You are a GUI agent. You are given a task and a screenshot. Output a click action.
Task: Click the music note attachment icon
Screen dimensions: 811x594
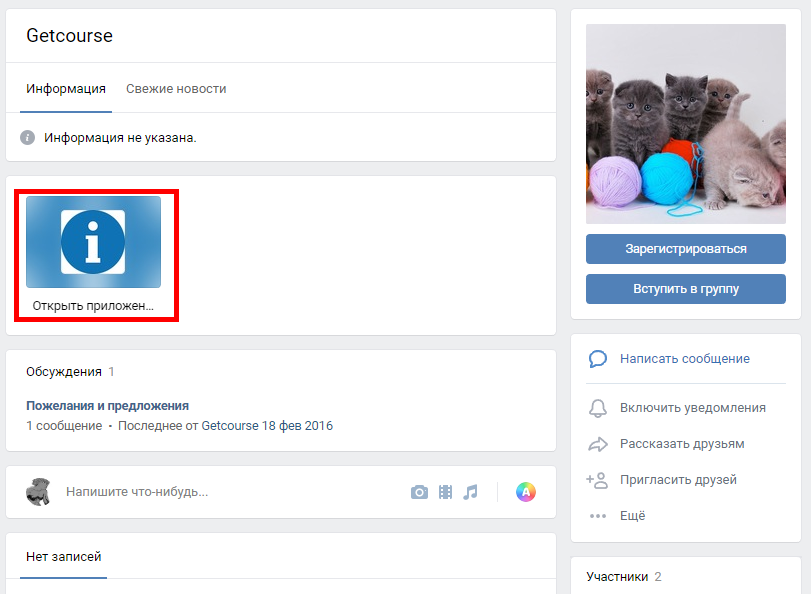pos(470,492)
